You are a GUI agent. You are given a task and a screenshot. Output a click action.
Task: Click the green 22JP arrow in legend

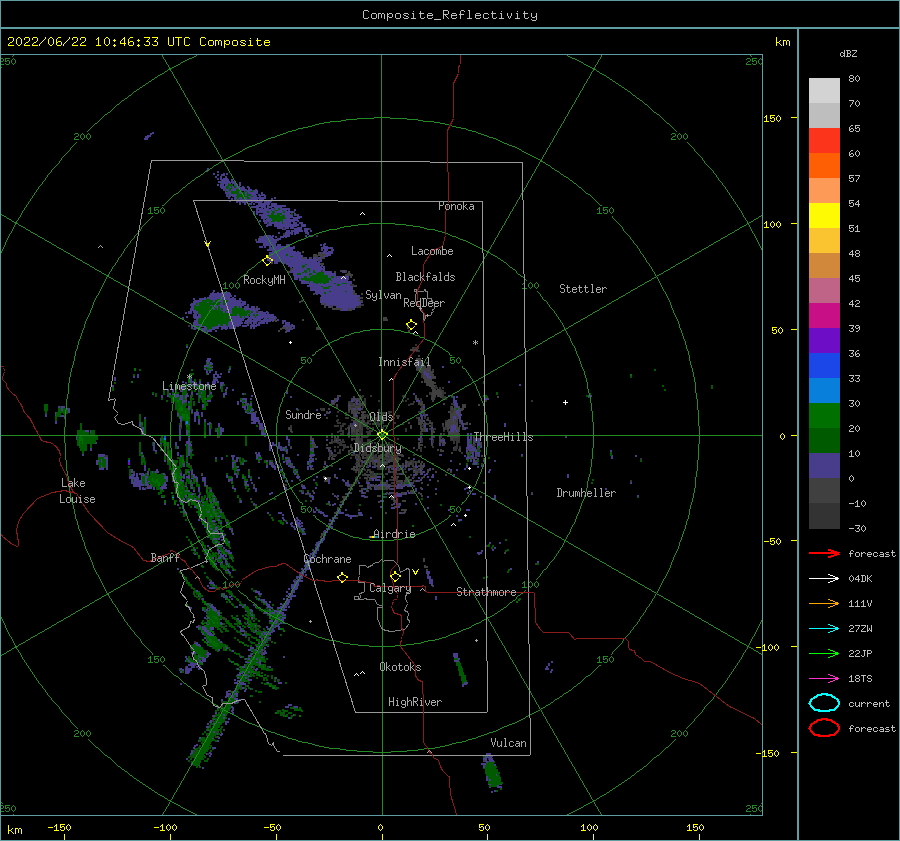click(x=824, y=653)
